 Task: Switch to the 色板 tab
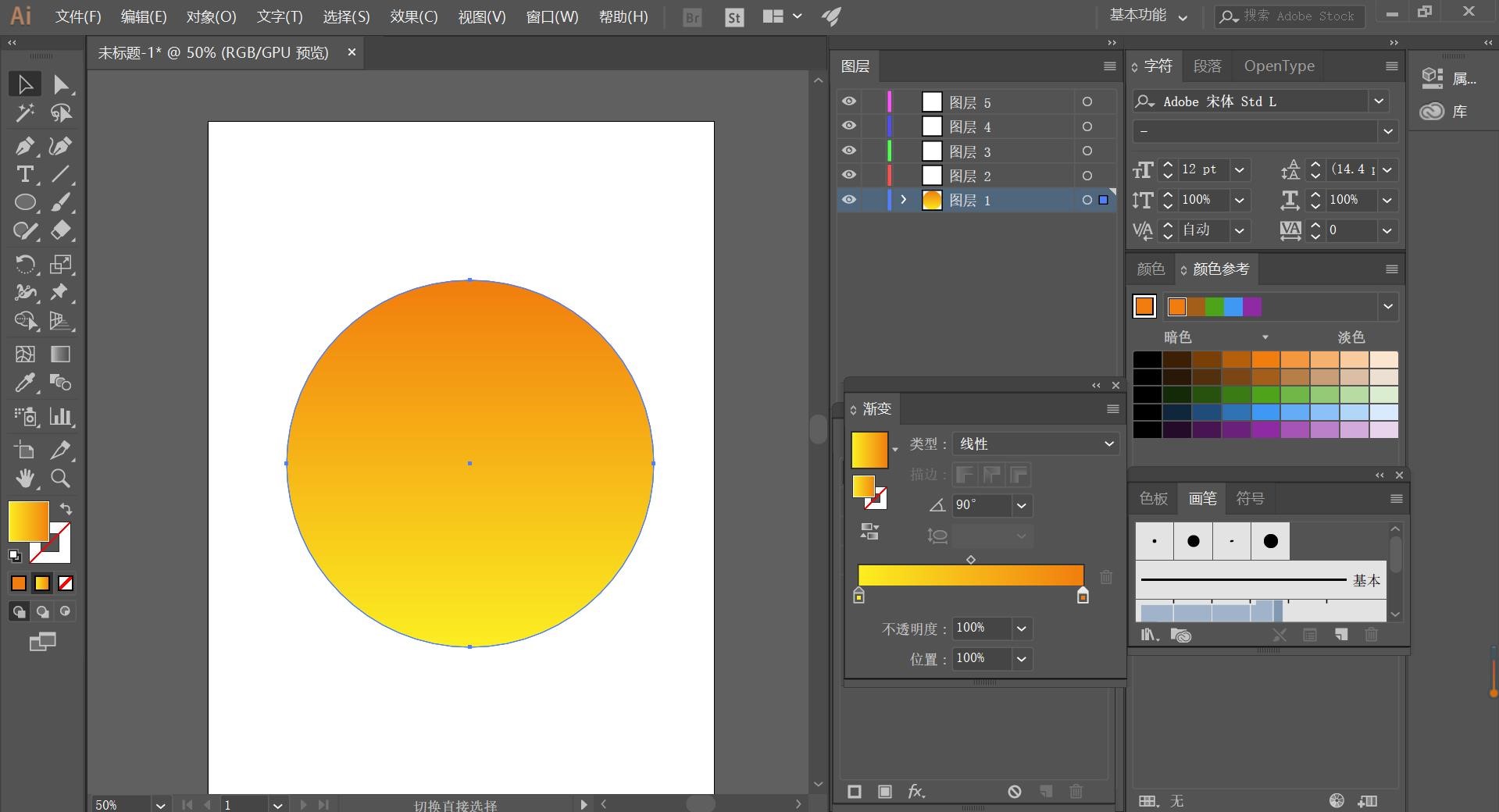1153,498
